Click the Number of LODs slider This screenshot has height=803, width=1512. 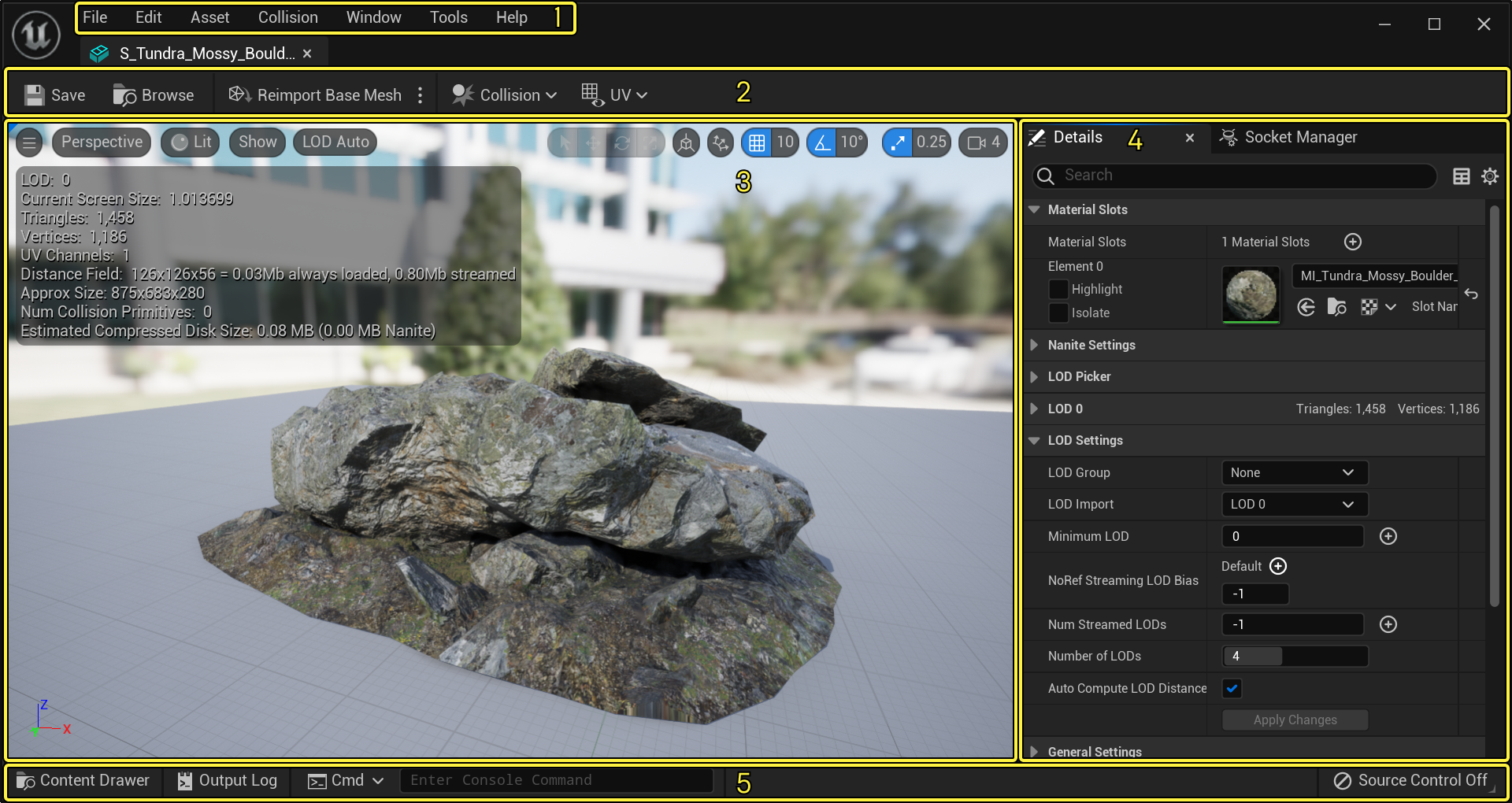pyautogui.click(x=1295, y=656)
